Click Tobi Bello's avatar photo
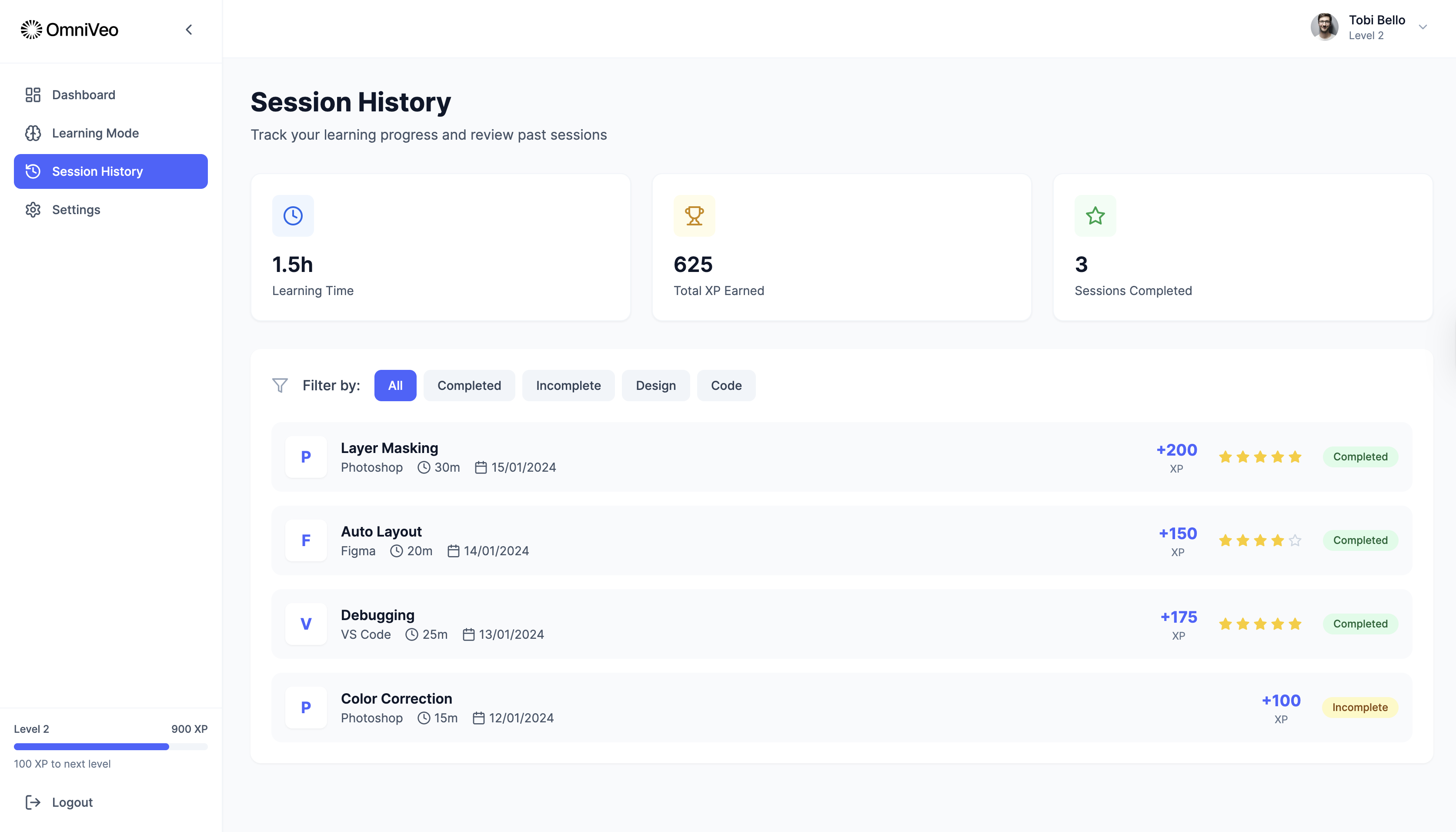This screenshot has height=832, width=1456. coord(1324,27)
